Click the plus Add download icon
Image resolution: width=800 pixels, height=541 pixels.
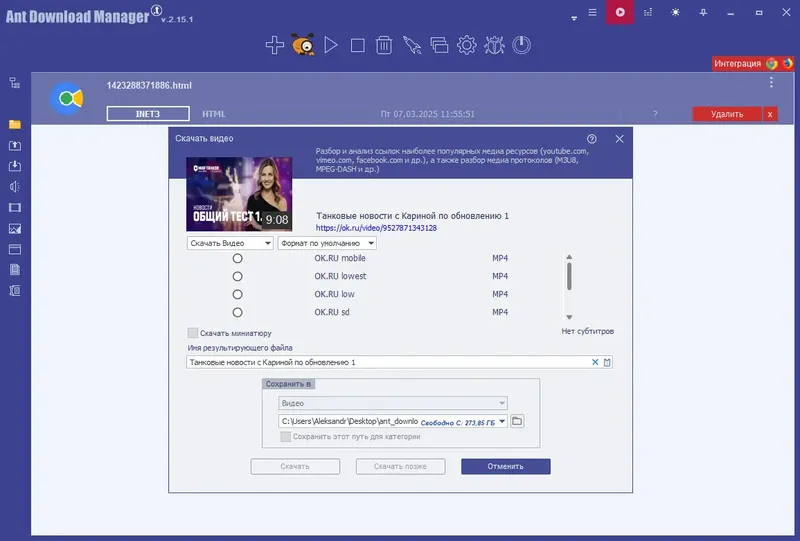[x=274, y=45]
